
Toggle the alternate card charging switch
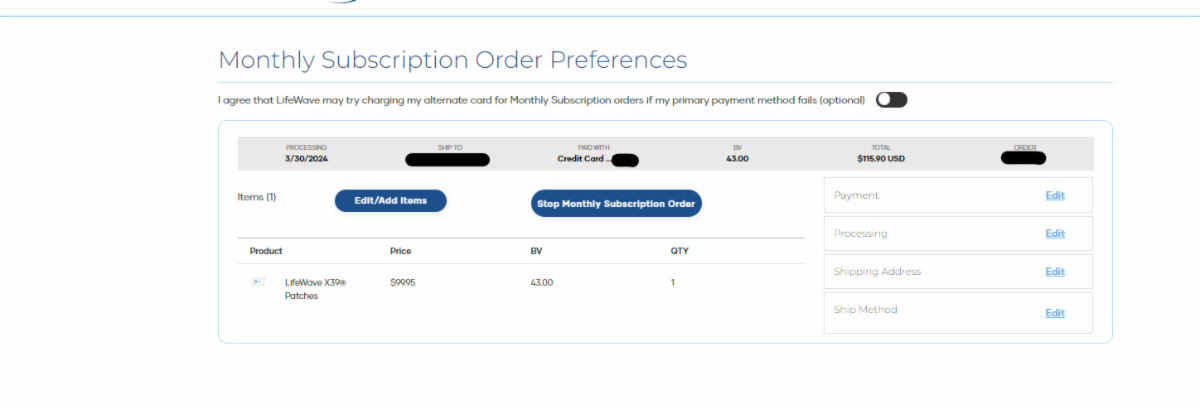click(891, 100)
